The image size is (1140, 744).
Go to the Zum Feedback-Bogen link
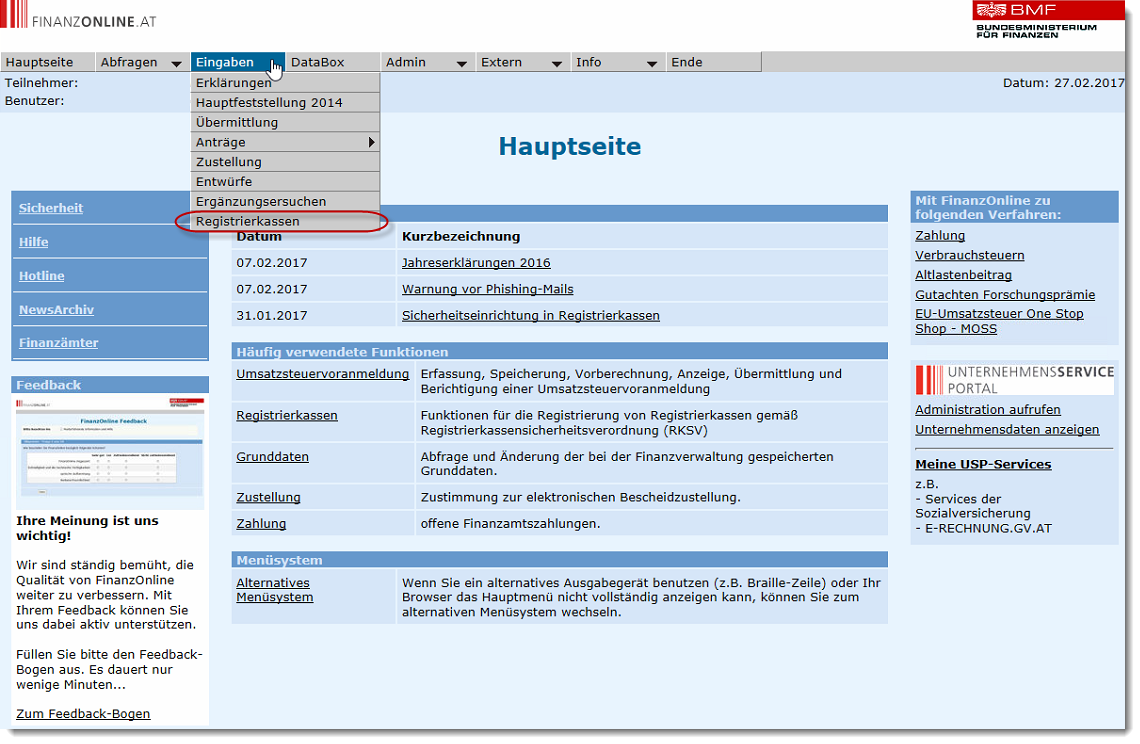coord(83,714)
